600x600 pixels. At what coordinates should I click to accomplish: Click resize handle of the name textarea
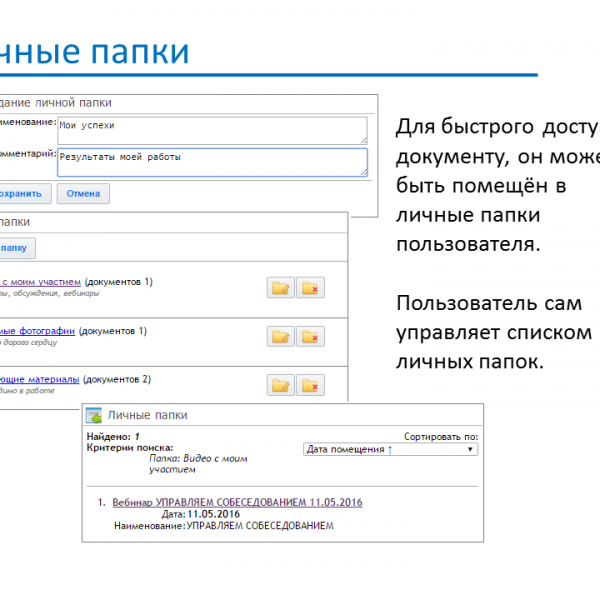coord(362,139)
